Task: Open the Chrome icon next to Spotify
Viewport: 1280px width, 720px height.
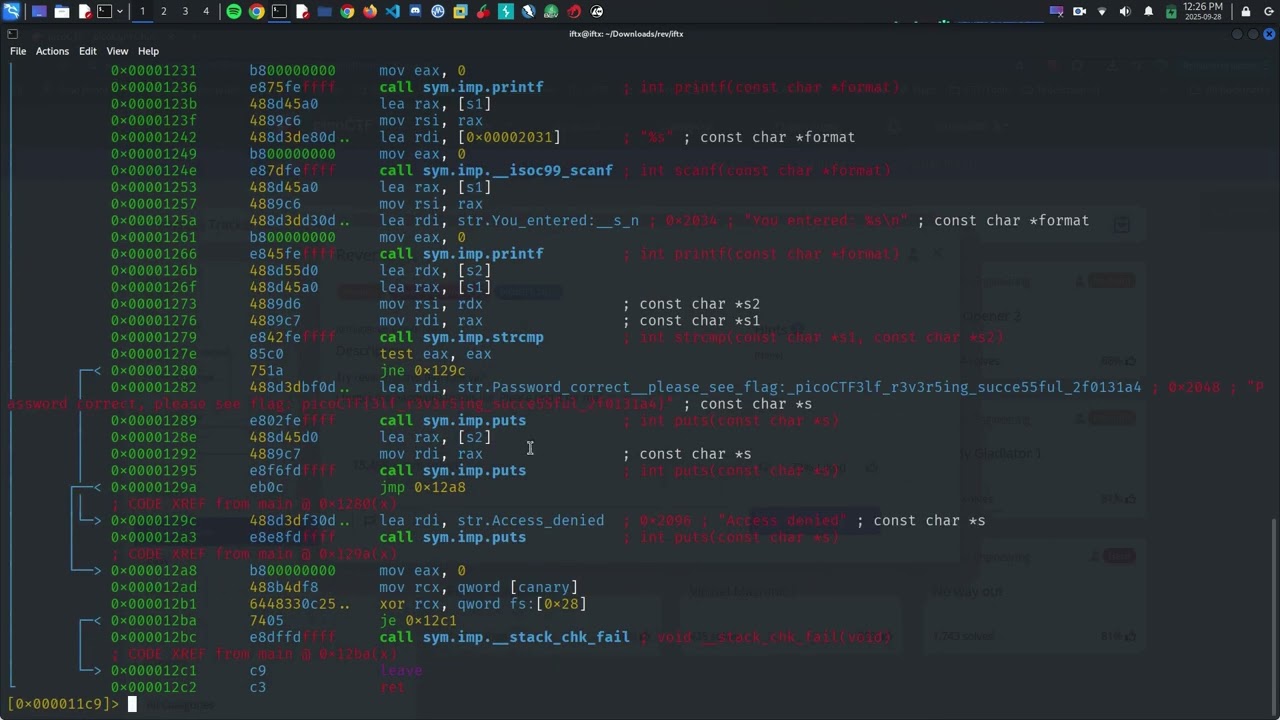Action: (x=257, y=11)
